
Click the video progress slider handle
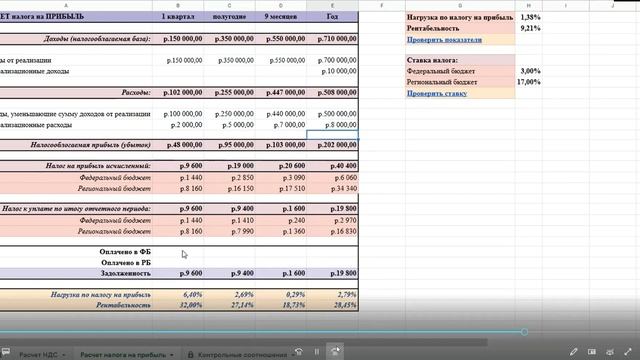524,332
